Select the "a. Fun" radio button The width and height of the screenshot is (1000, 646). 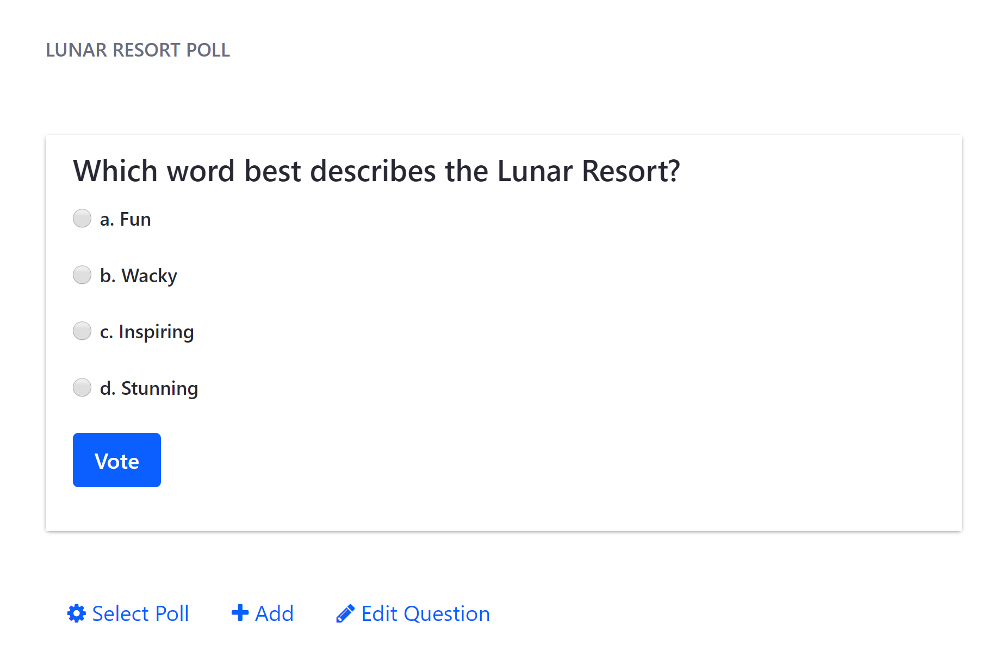pos(82,219)
